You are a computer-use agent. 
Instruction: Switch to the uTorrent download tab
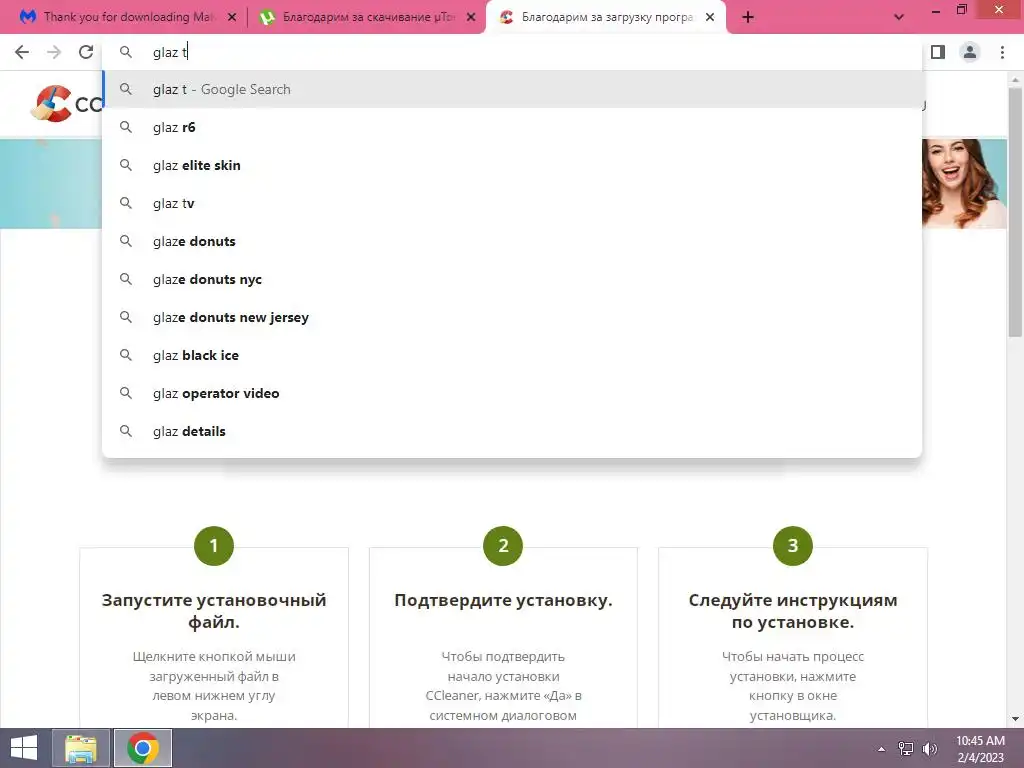point(368,18)
